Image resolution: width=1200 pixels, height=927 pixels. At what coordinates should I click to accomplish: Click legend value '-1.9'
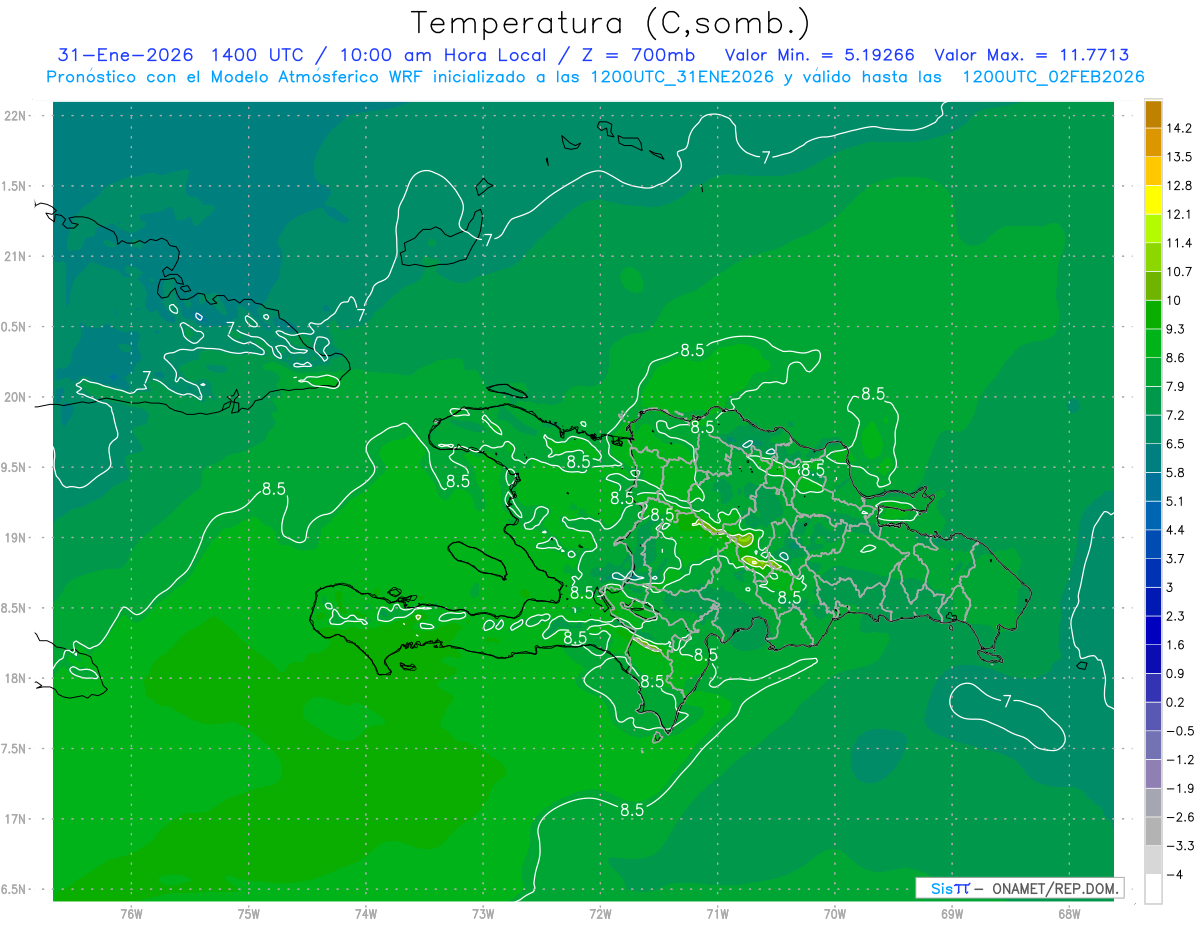point(1179,788)
